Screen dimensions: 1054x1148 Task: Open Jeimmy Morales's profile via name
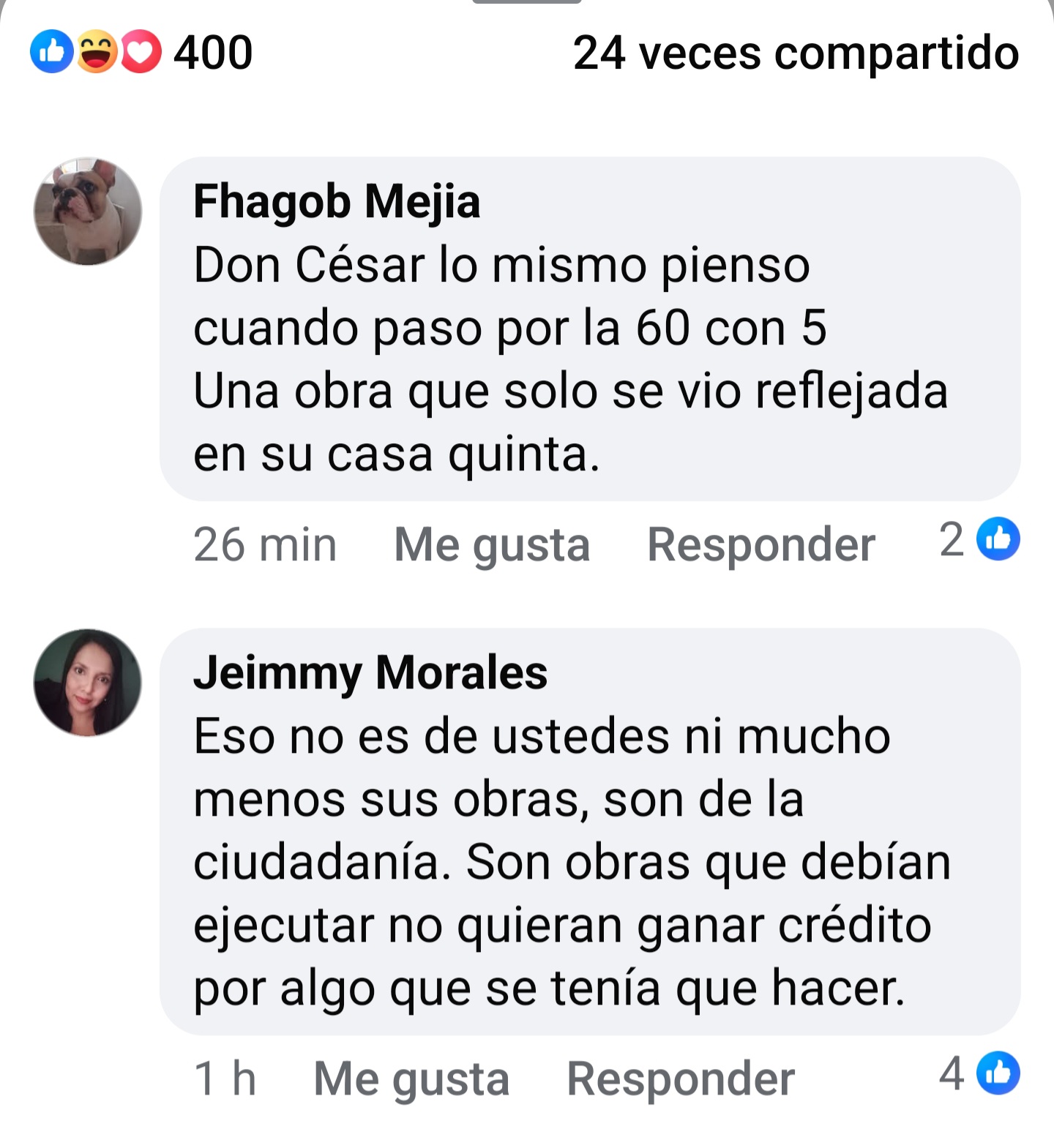[x=370, y=672]
